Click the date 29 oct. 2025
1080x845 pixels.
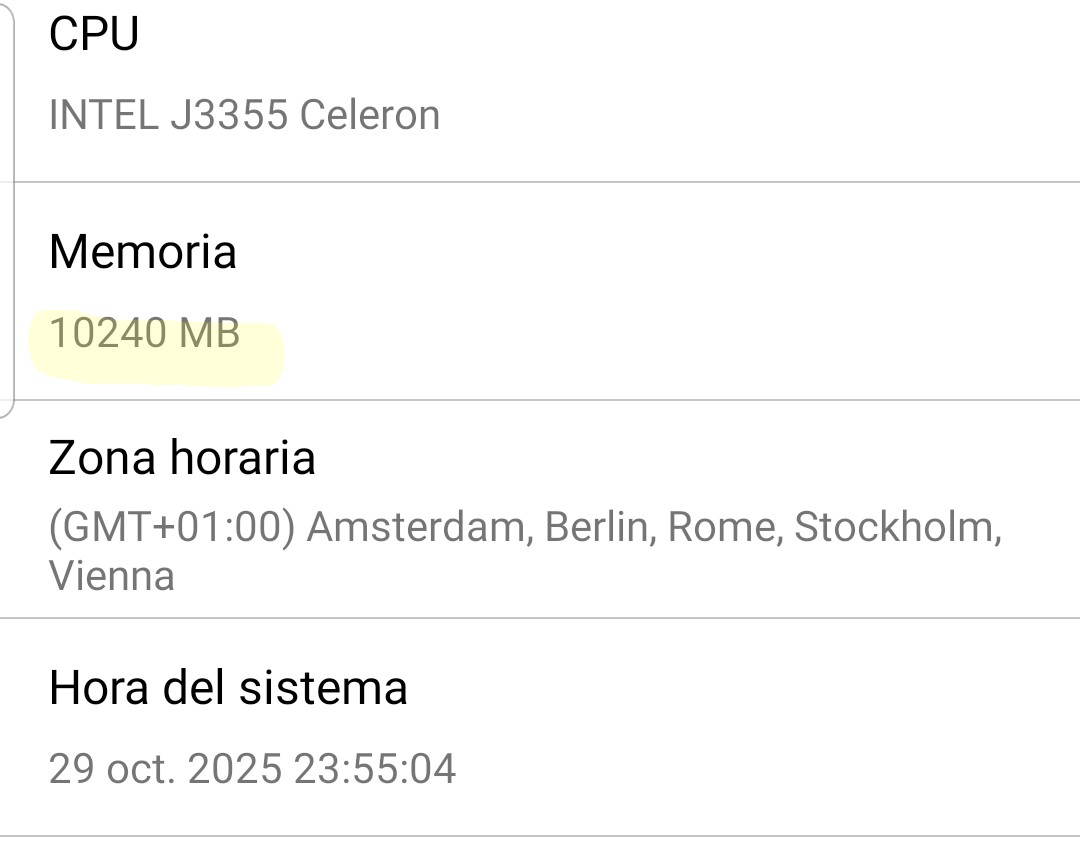point(166,769)
